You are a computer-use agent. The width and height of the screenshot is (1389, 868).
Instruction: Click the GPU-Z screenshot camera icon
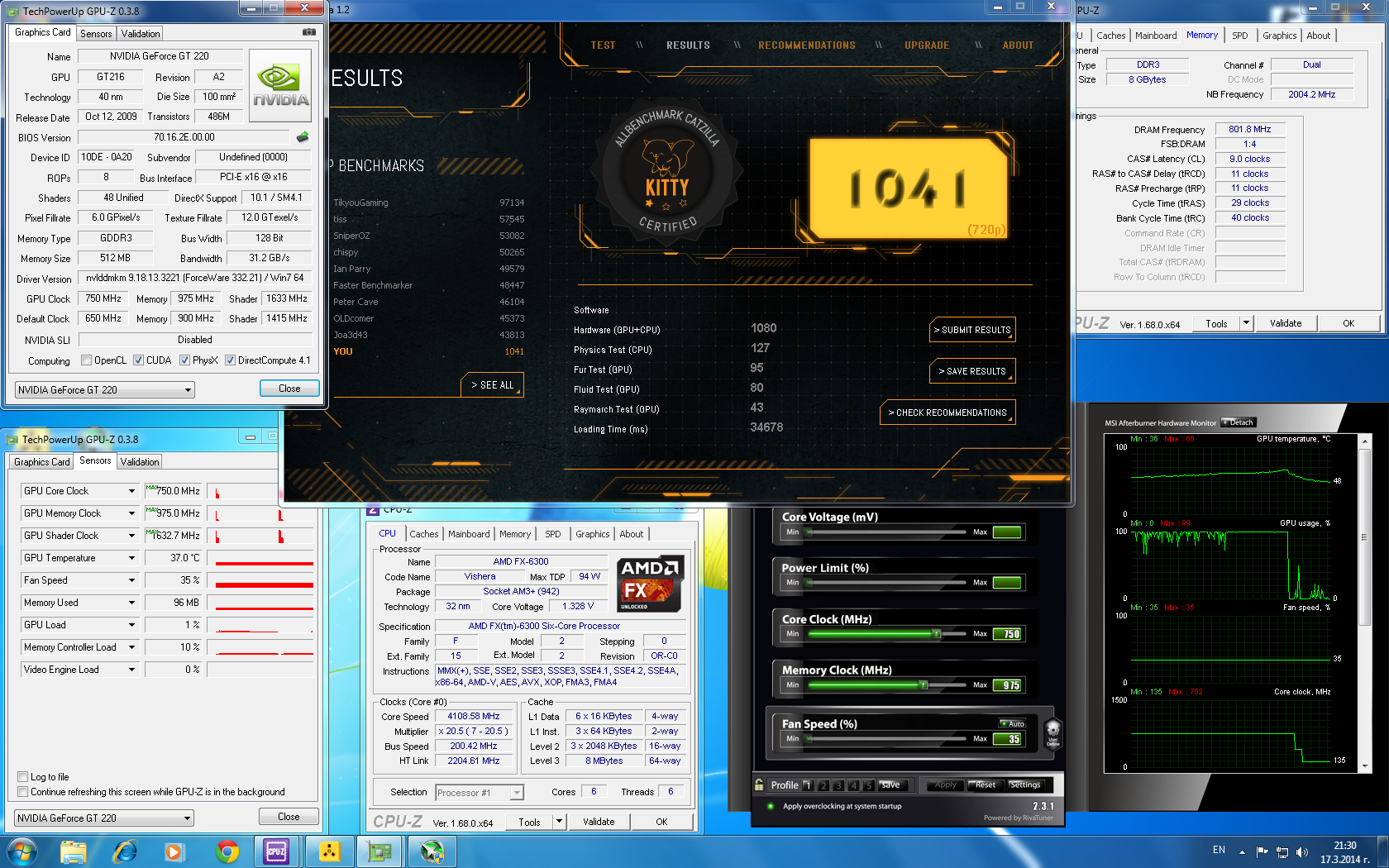pyautogui.click(x=308, y=32)
